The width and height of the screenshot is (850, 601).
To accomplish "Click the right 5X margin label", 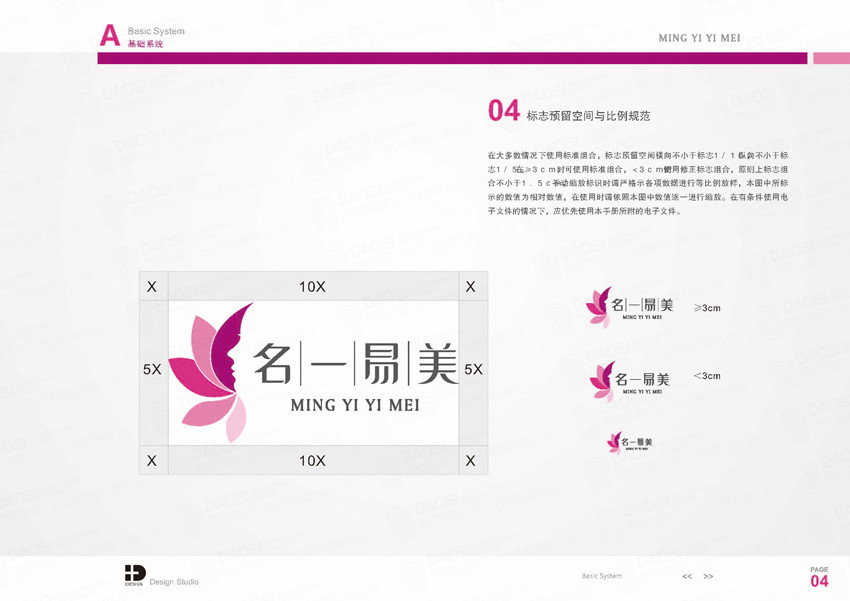I will (x=473, y=369).
